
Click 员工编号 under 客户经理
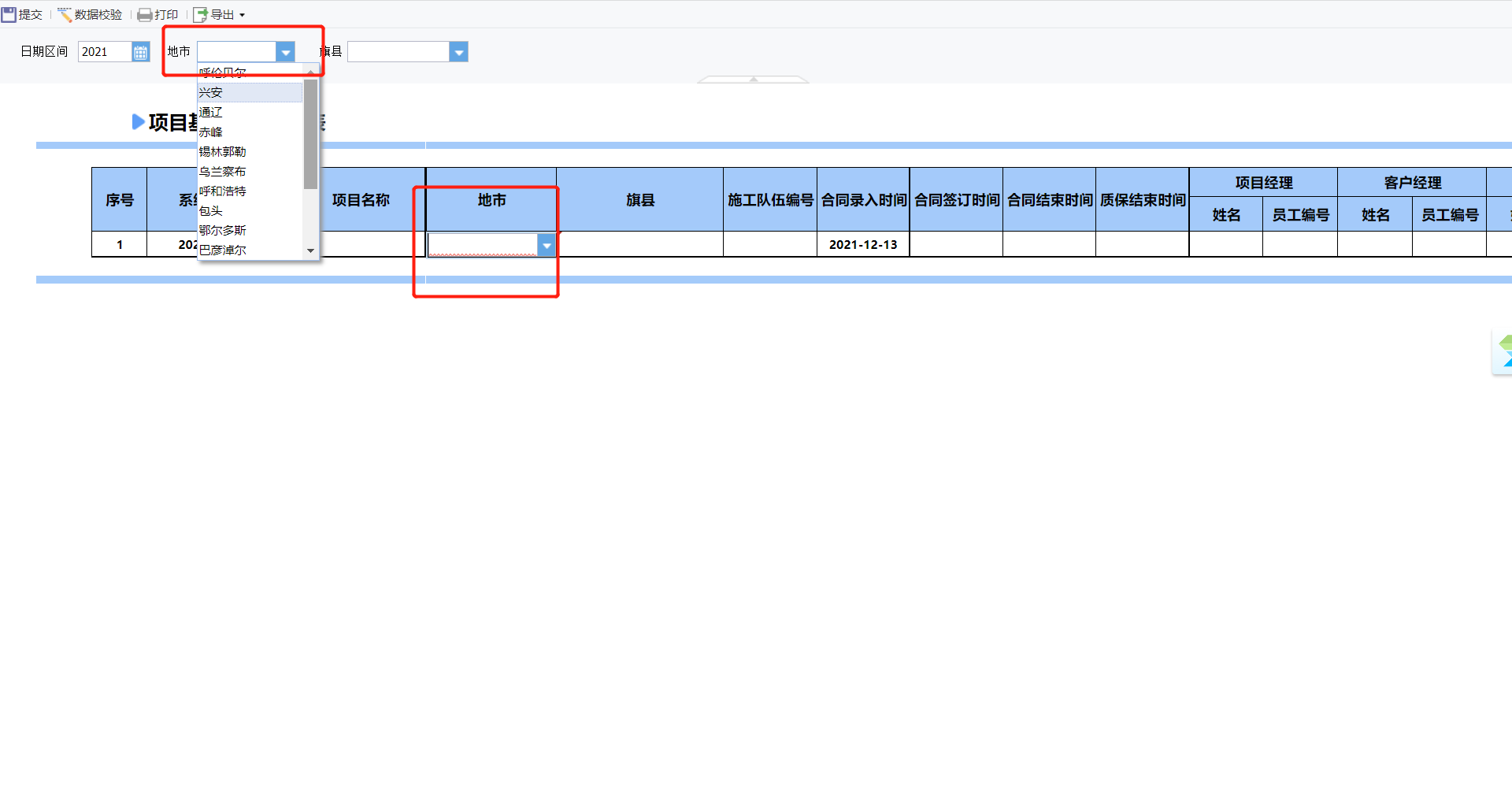(1450, 215)
